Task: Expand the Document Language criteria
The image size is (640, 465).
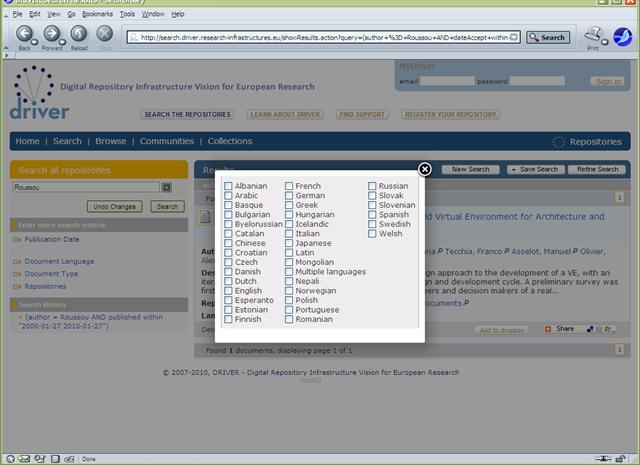Action: [59, 261]
